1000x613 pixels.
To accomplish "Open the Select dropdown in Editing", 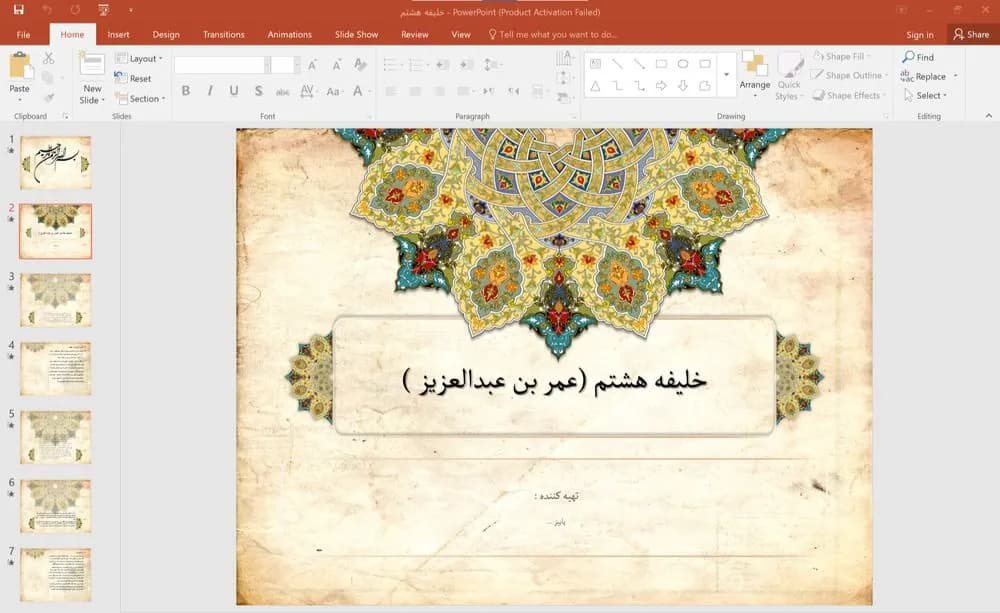I will (x=925, y=95).
